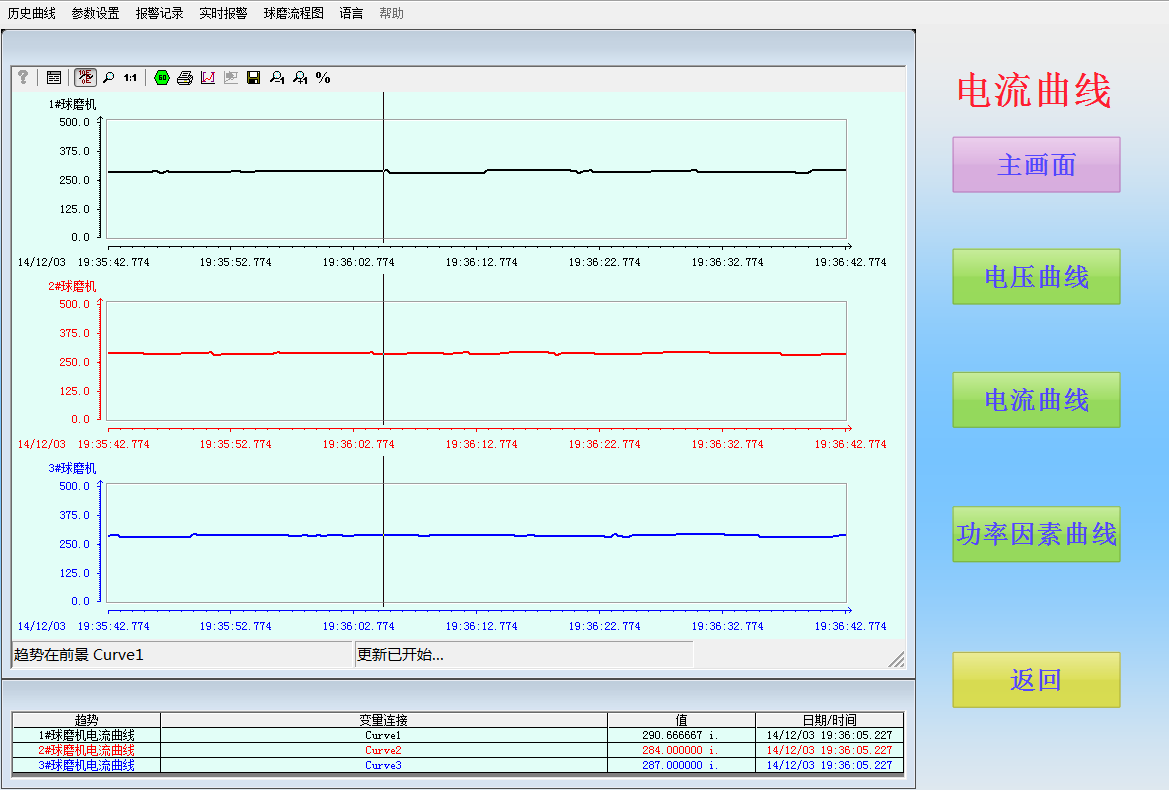Go to 主画面 with the purple button
The image size is (1169, 790).
click(x=1036, y=165)
